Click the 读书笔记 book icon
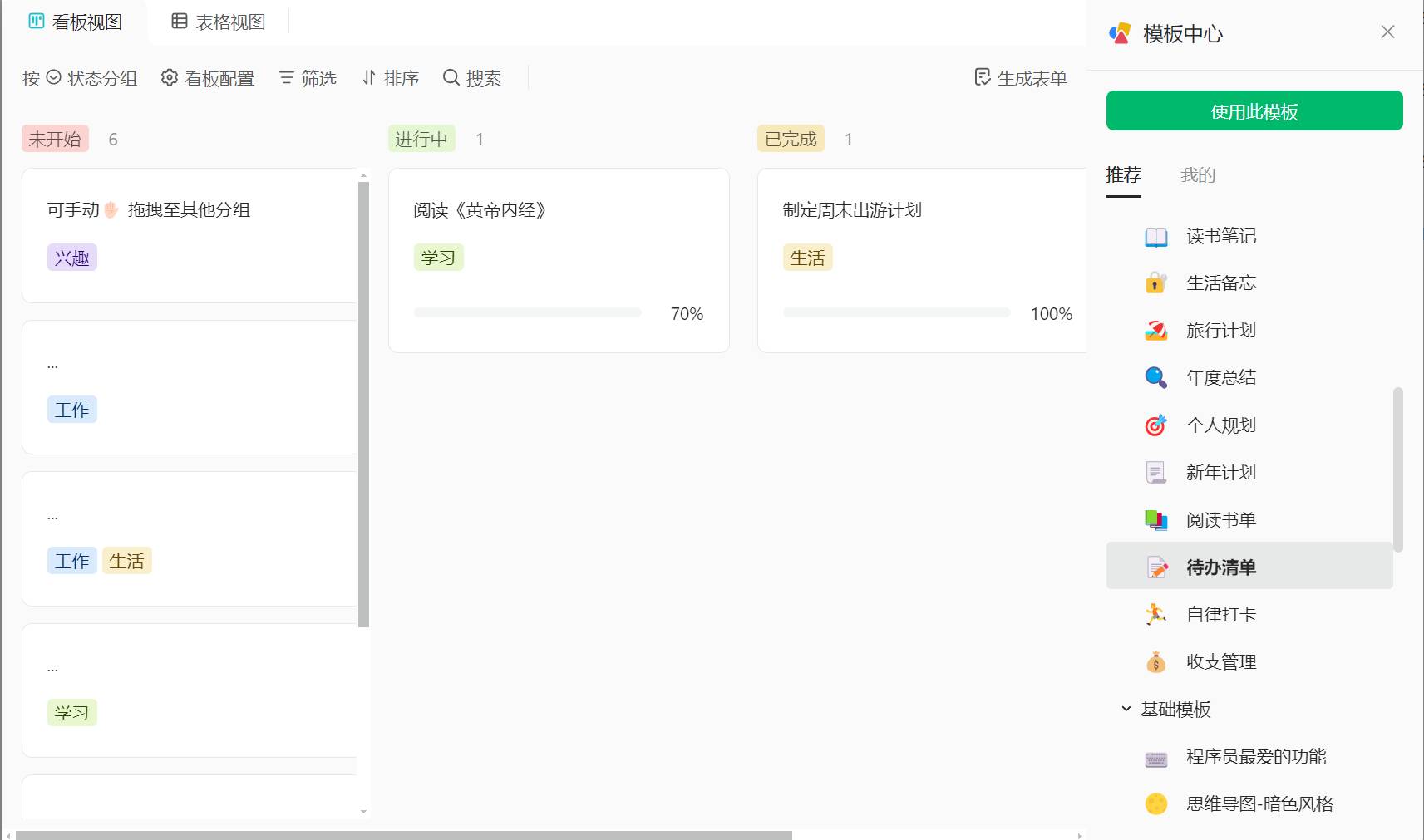The height and width of the screenshot is (840, 1424). [x=1156, y=237]
